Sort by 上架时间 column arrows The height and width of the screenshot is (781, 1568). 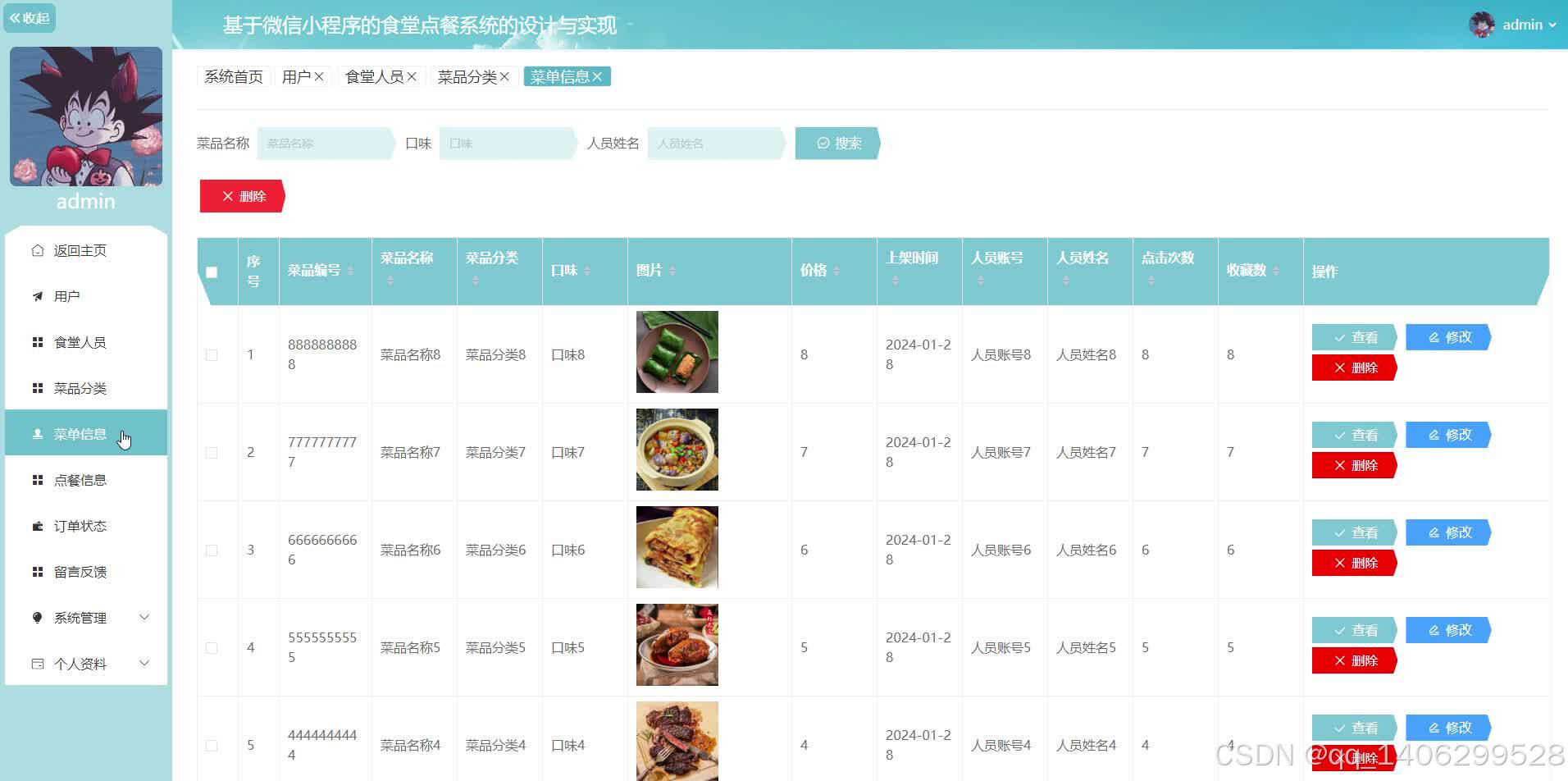pyautogui.click(x=896, y=281)
